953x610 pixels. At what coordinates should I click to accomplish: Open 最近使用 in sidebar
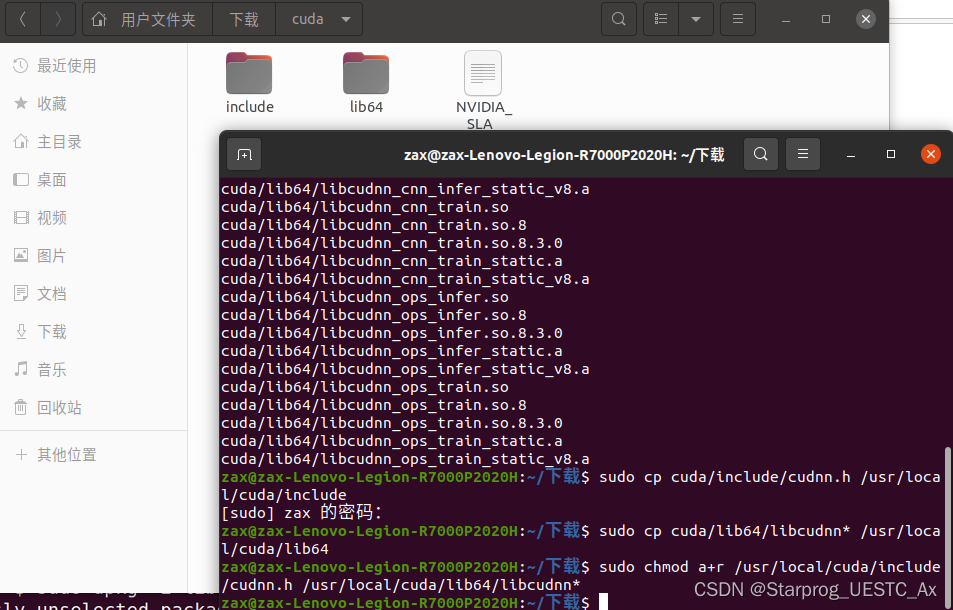(94, 66)
